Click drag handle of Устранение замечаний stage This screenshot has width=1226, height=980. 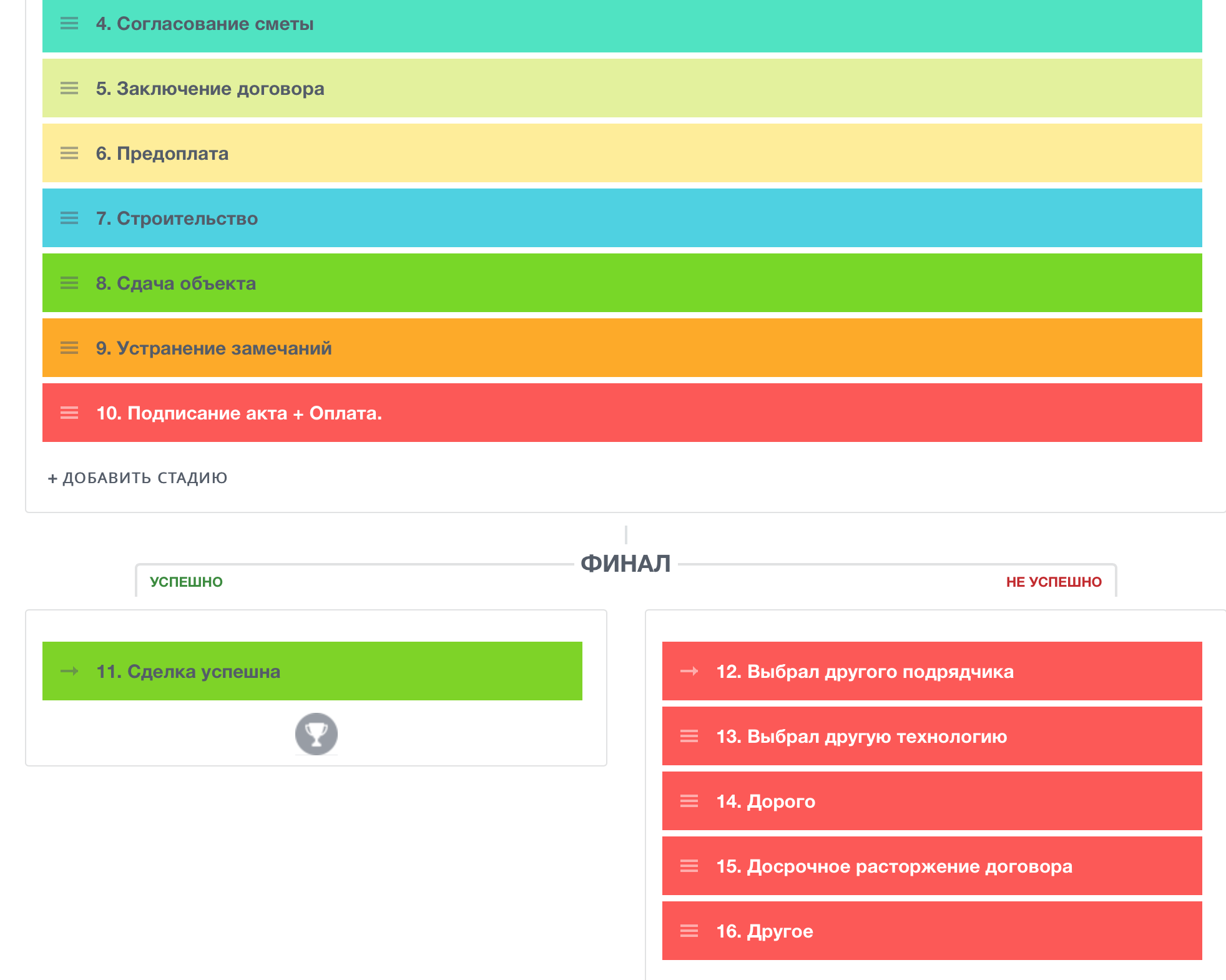coord(69,348)
